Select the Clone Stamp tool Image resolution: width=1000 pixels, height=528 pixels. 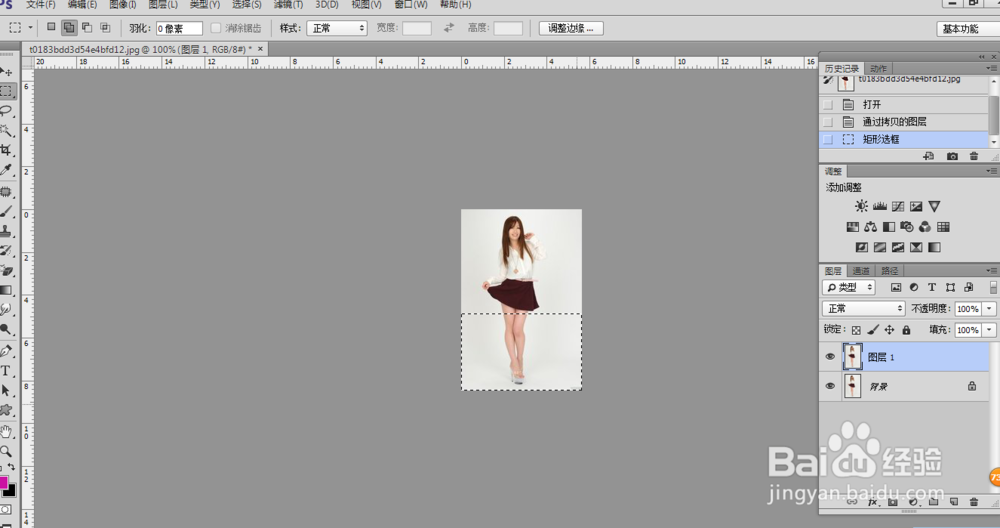[x=6, y=231]
